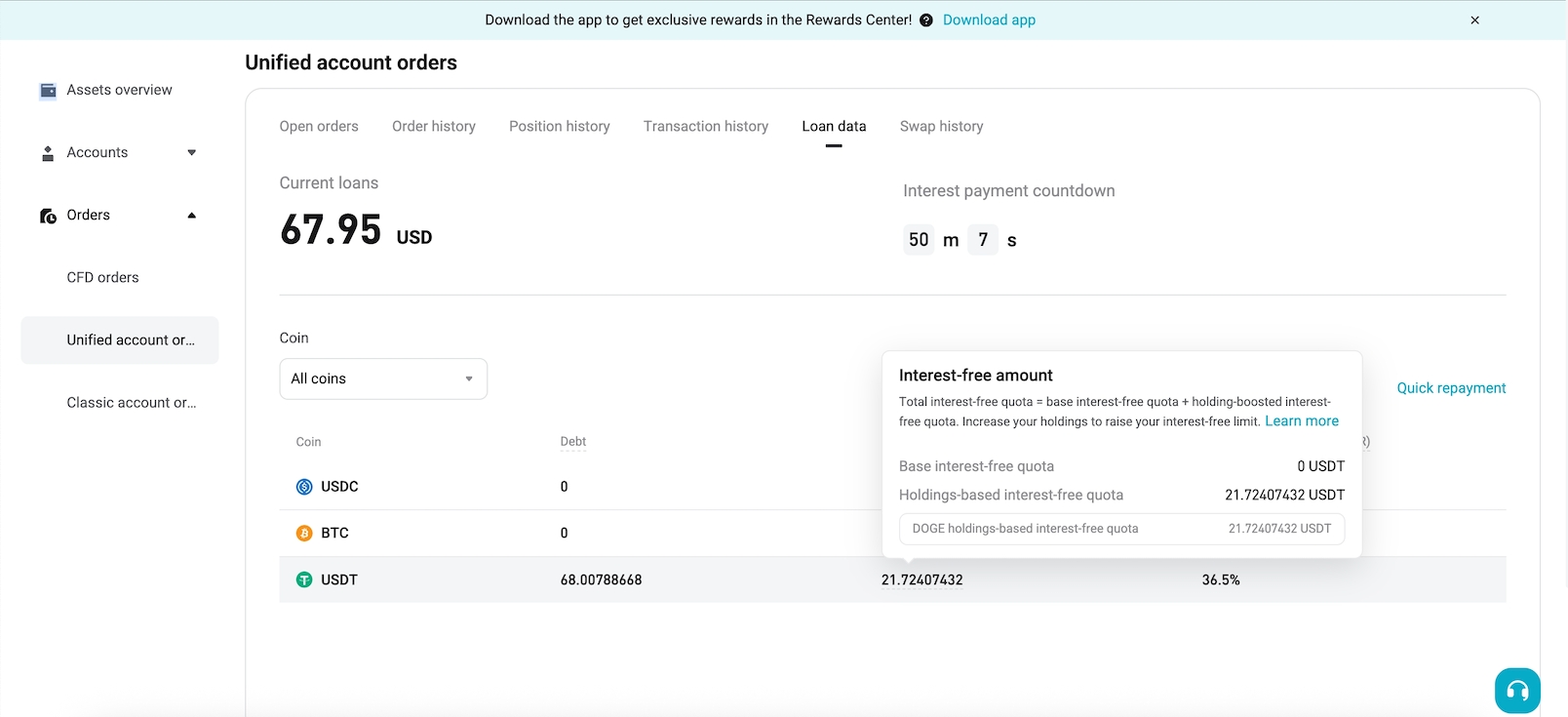Click the Orders clock icon in sidebar
Image resolution: width=1568 pixels, height=717 pixels.
pyautogui.click(x=48, y=216)
